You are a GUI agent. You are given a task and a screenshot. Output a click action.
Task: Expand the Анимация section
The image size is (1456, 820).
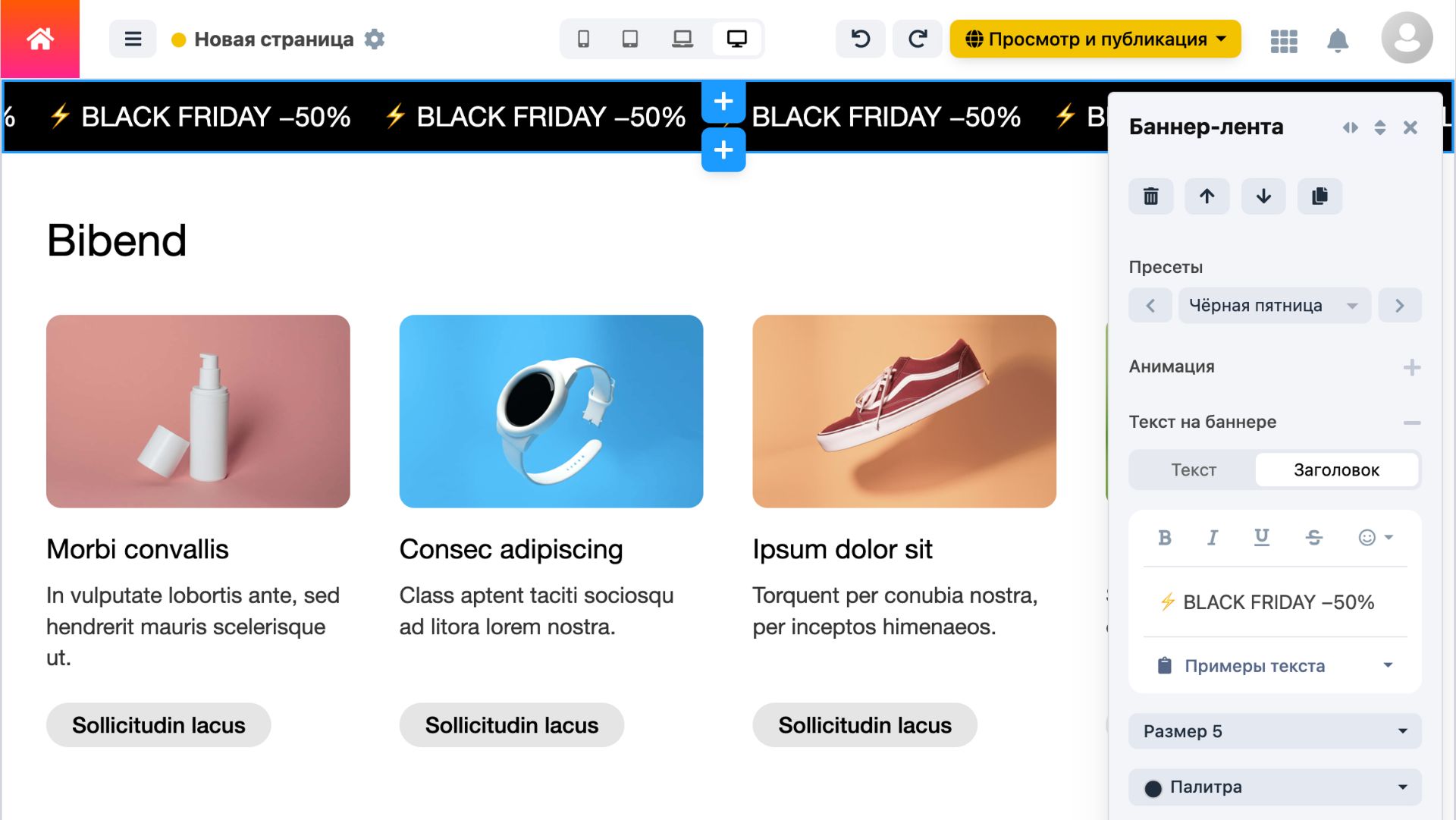[1411, 368]
